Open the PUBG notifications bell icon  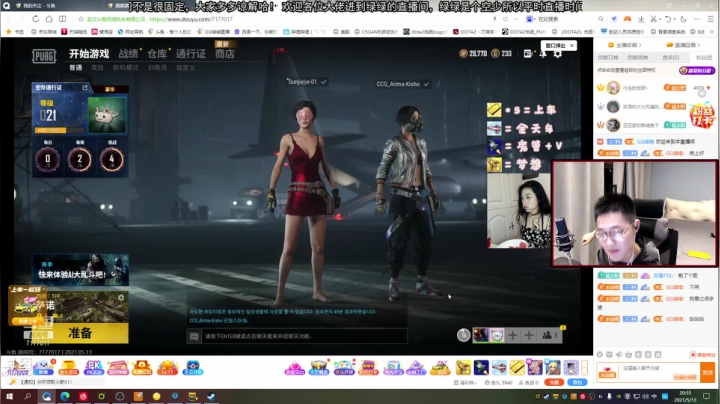[543, 54]
